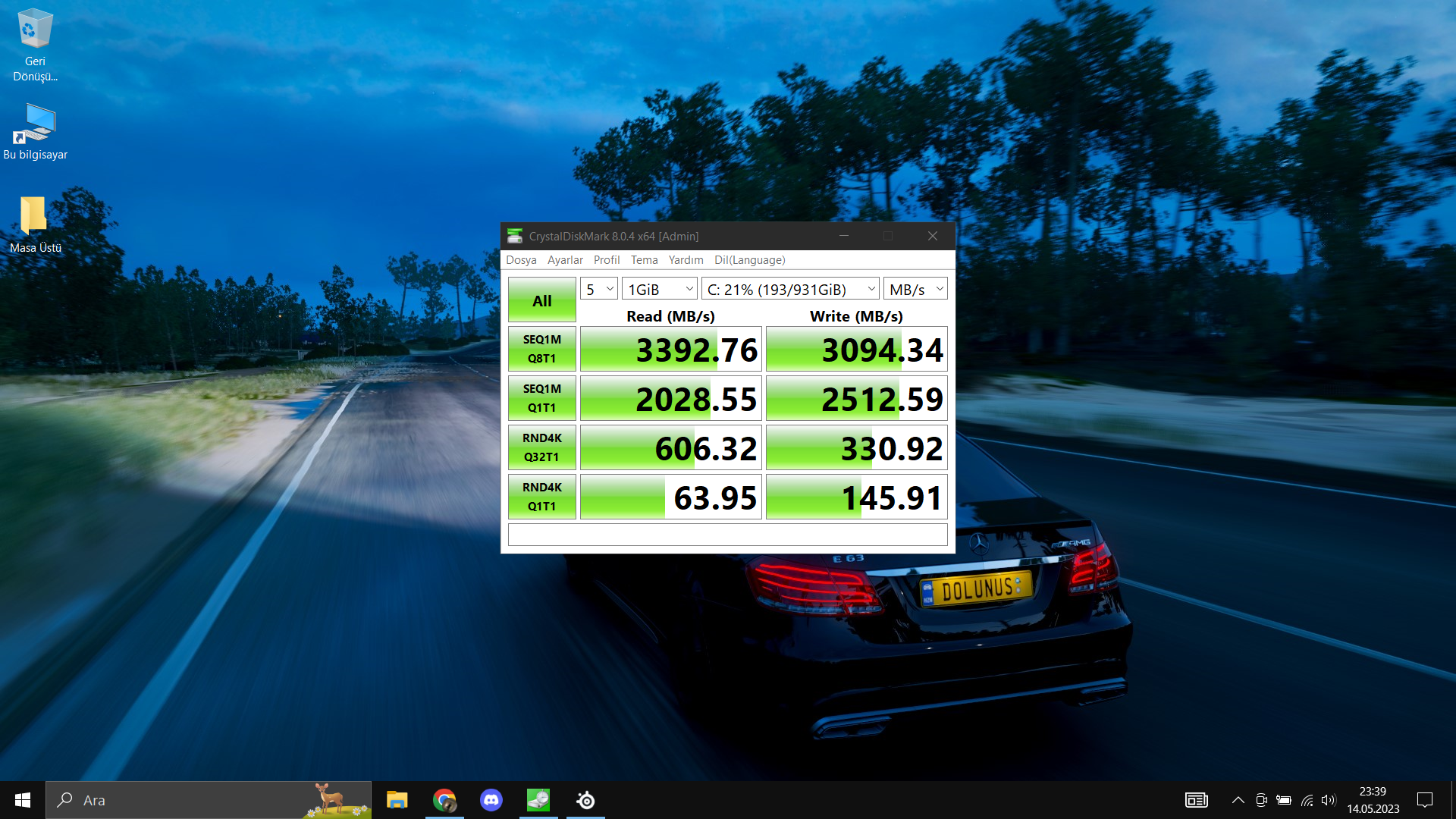Image resolution: width=1456 pixels, height=819 pixels.
Task: Open the SteelSeries taskbar icon
Action: point(585,800)
